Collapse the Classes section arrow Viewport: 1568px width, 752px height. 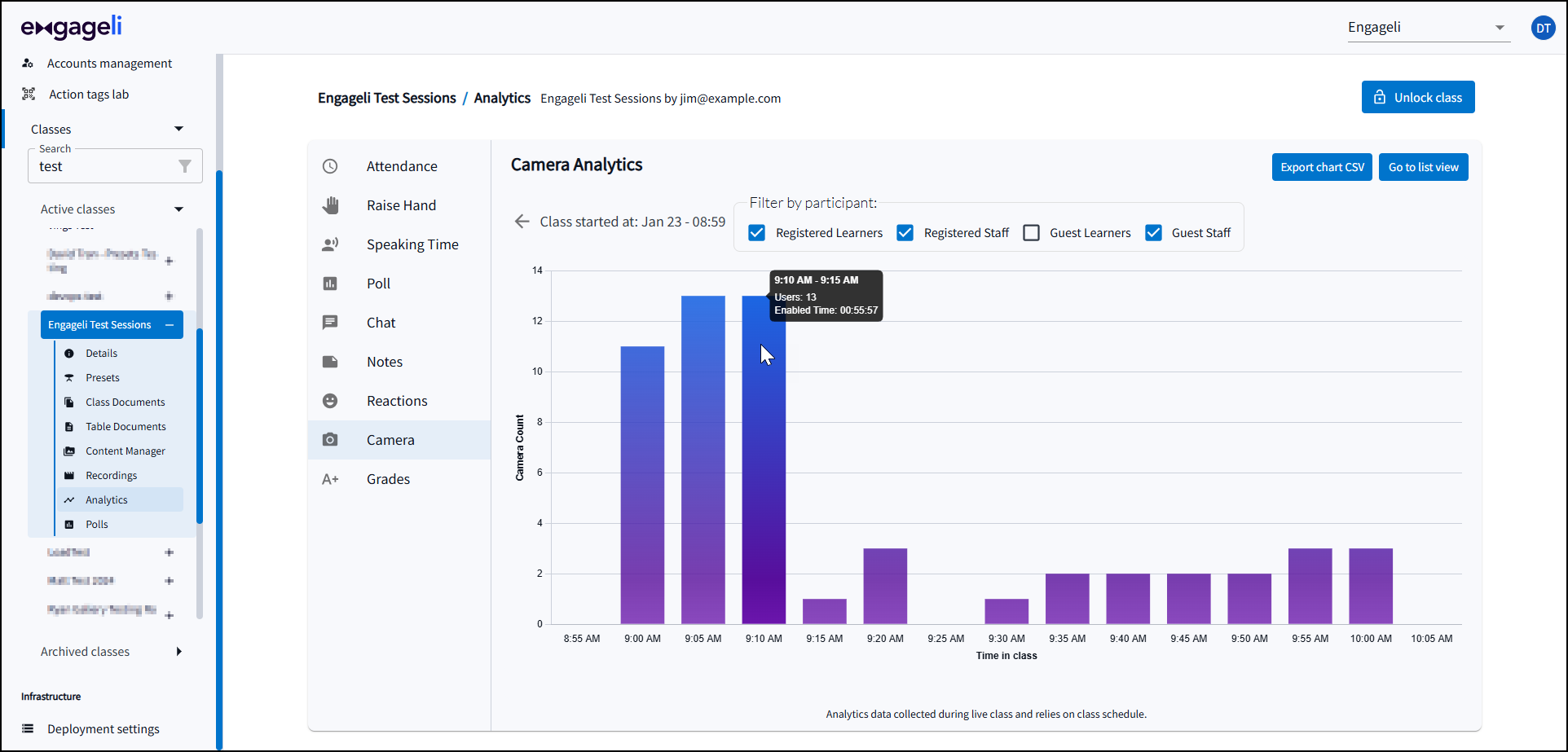pos(179,129)
